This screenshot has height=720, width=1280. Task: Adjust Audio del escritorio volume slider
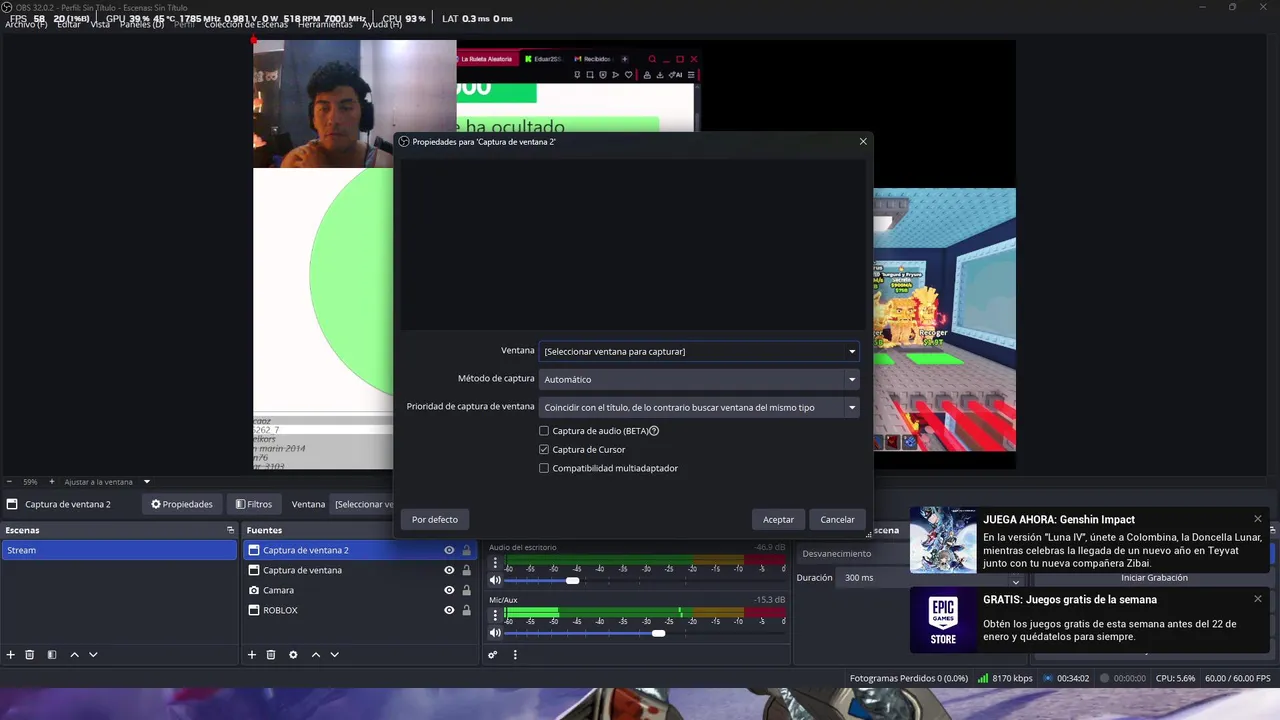coord(572,580)
